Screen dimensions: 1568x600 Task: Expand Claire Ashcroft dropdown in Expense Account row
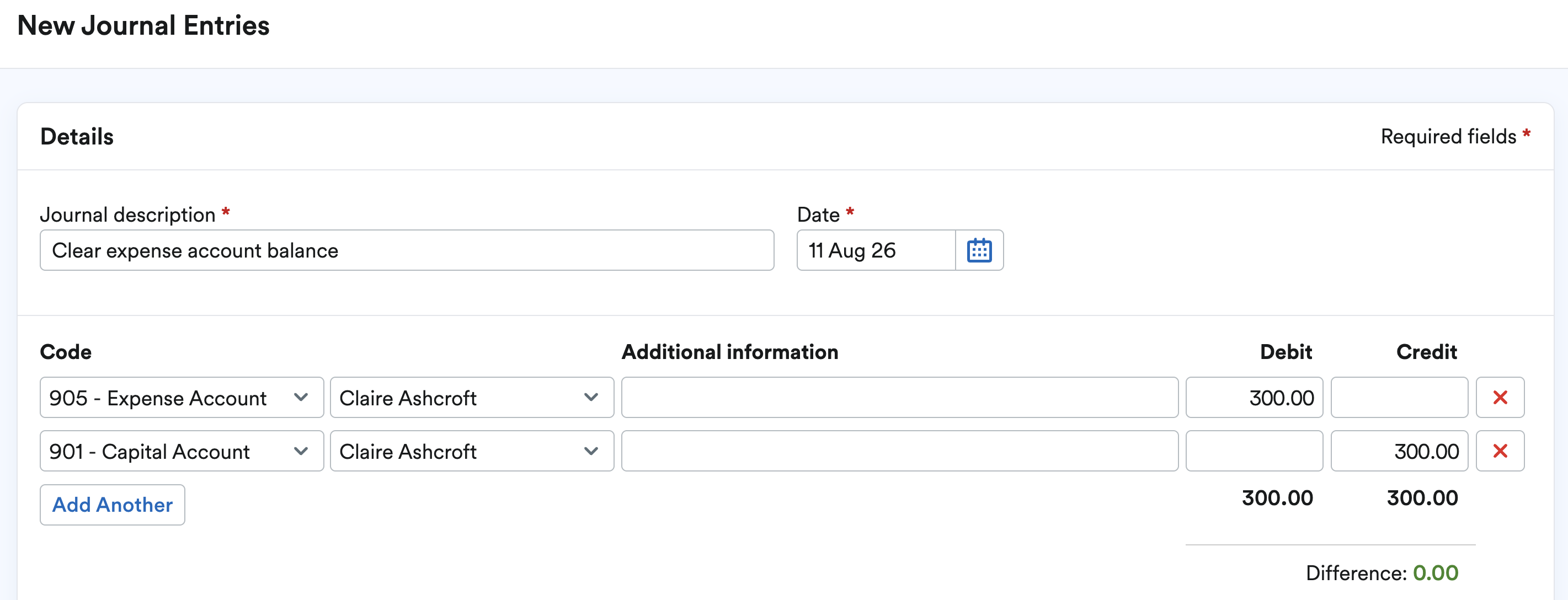coord(472,398)
